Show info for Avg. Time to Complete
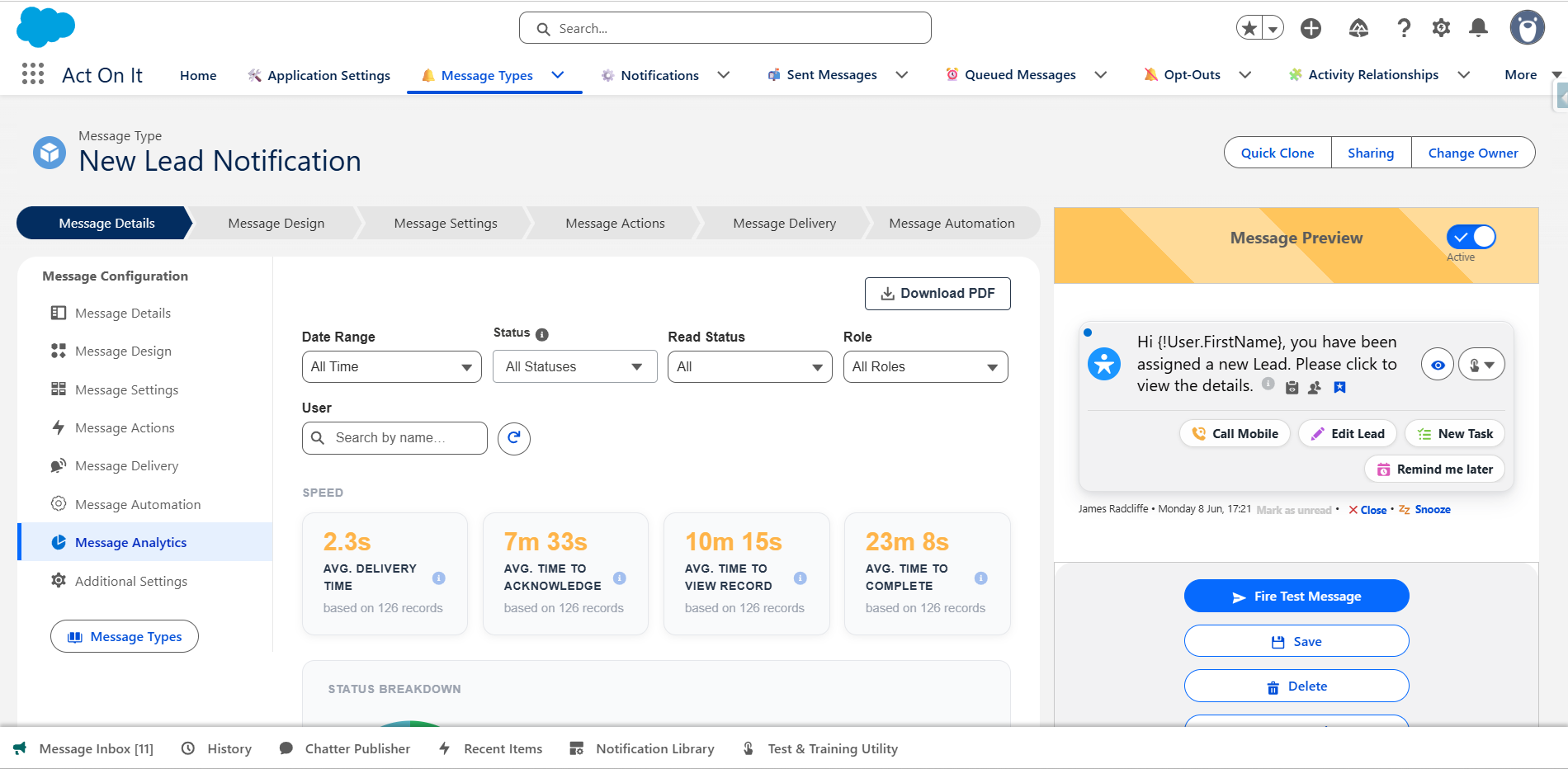This screenshot has height=769, width=1568. (x=981, y=578)
